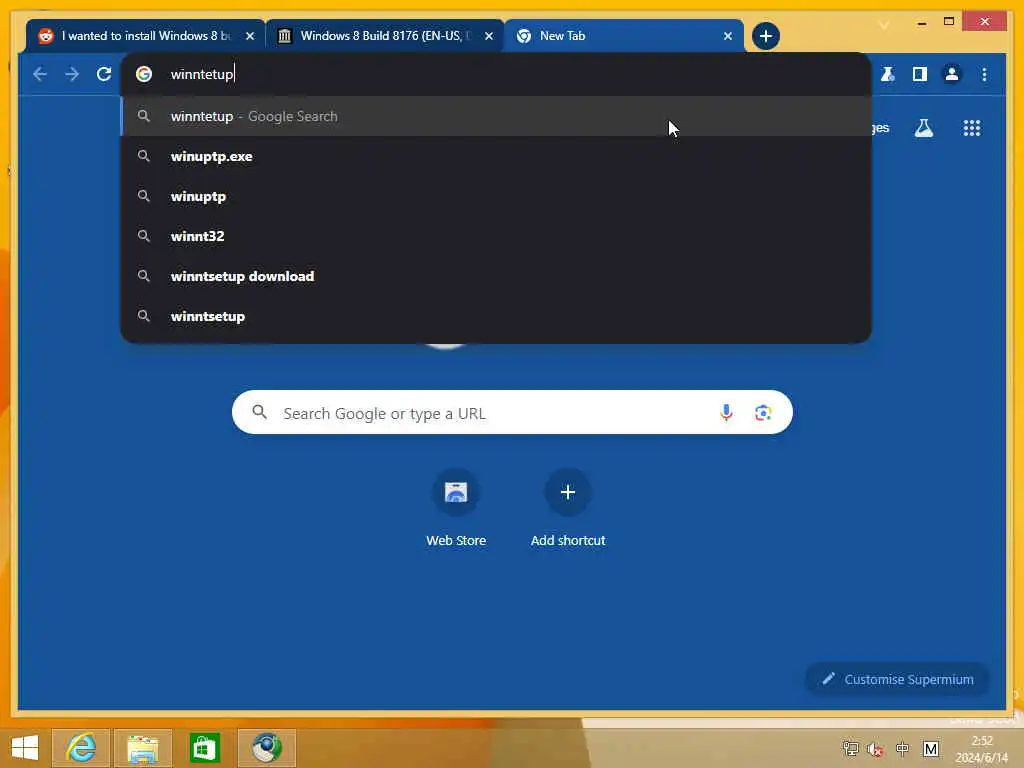Select 'winntetup - Google Search' suggestion

(496, 116)
